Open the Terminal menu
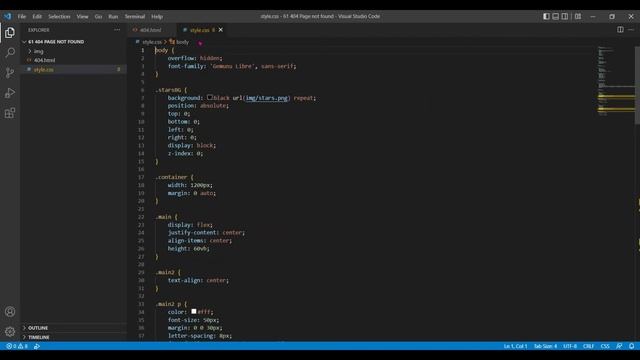640x360 pixels. [135, 16]
